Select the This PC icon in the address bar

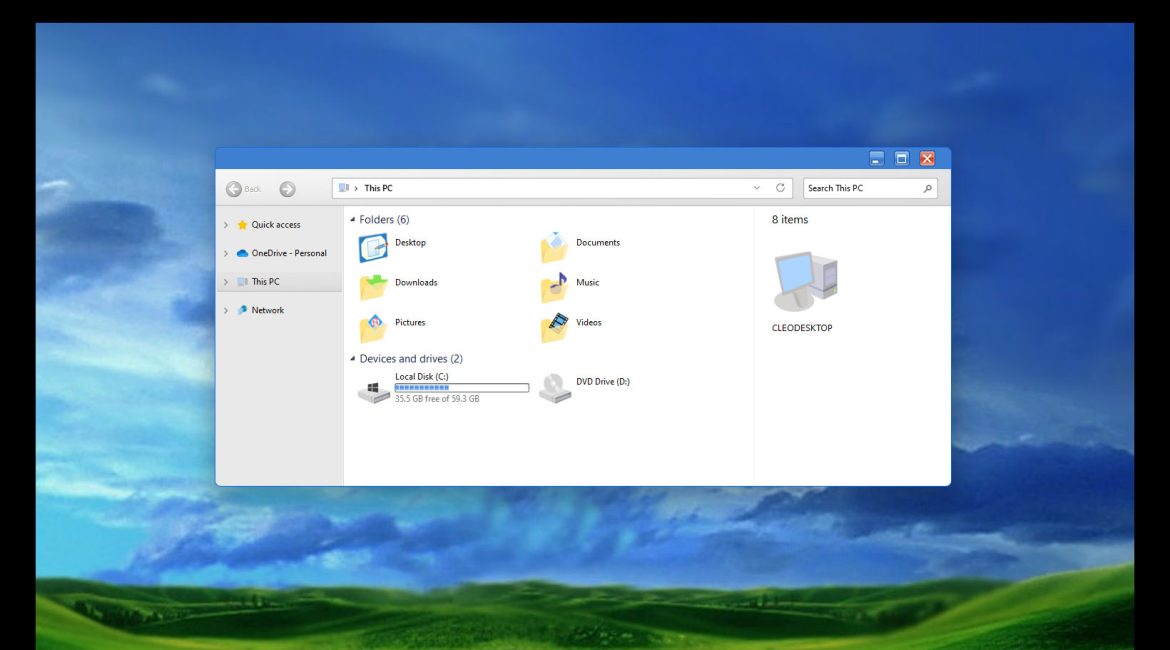pos(377,188)
